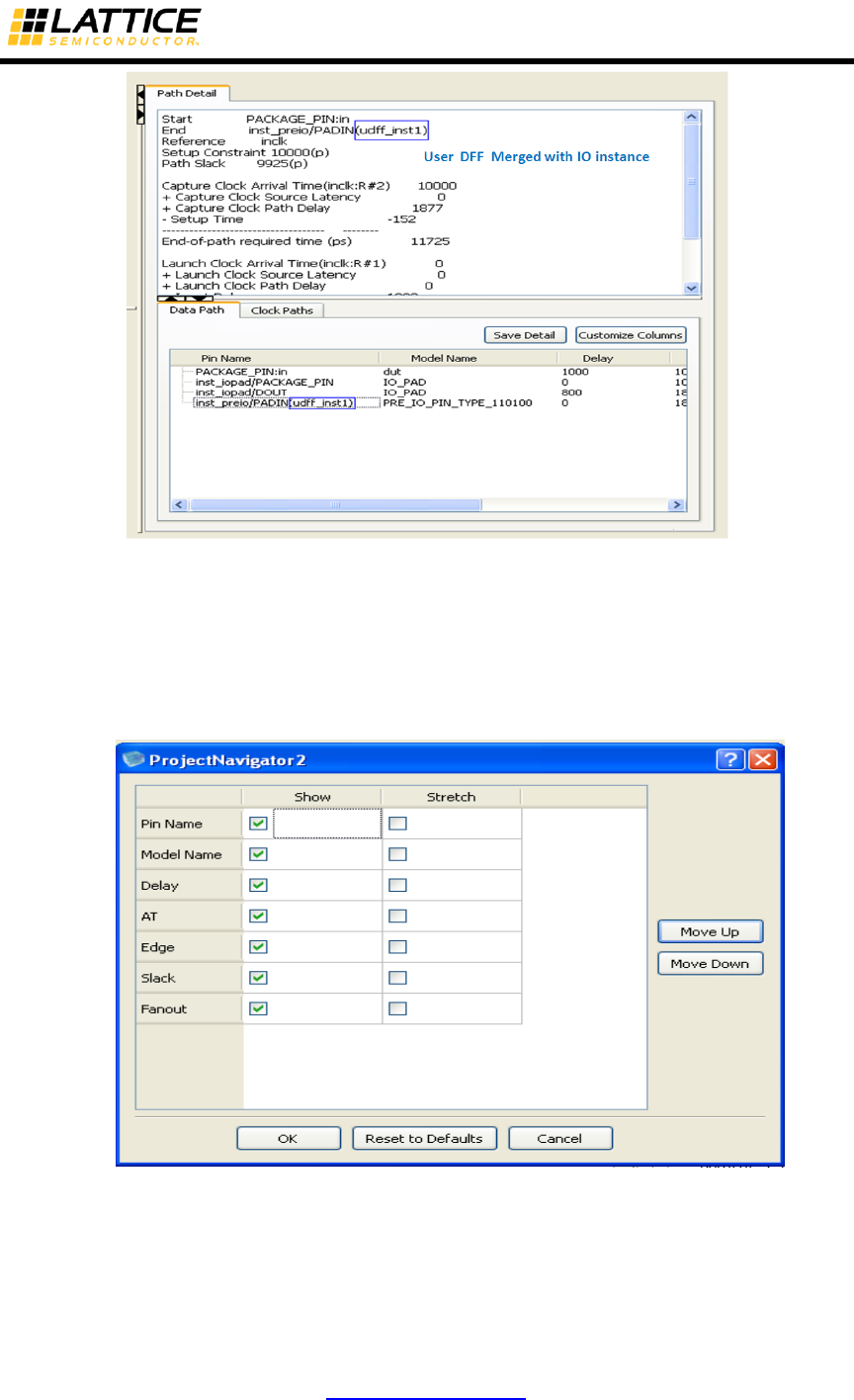Viewport: 854px width, 1400px height.
Task: Select the Edge row header
Action: click(189, 947)
